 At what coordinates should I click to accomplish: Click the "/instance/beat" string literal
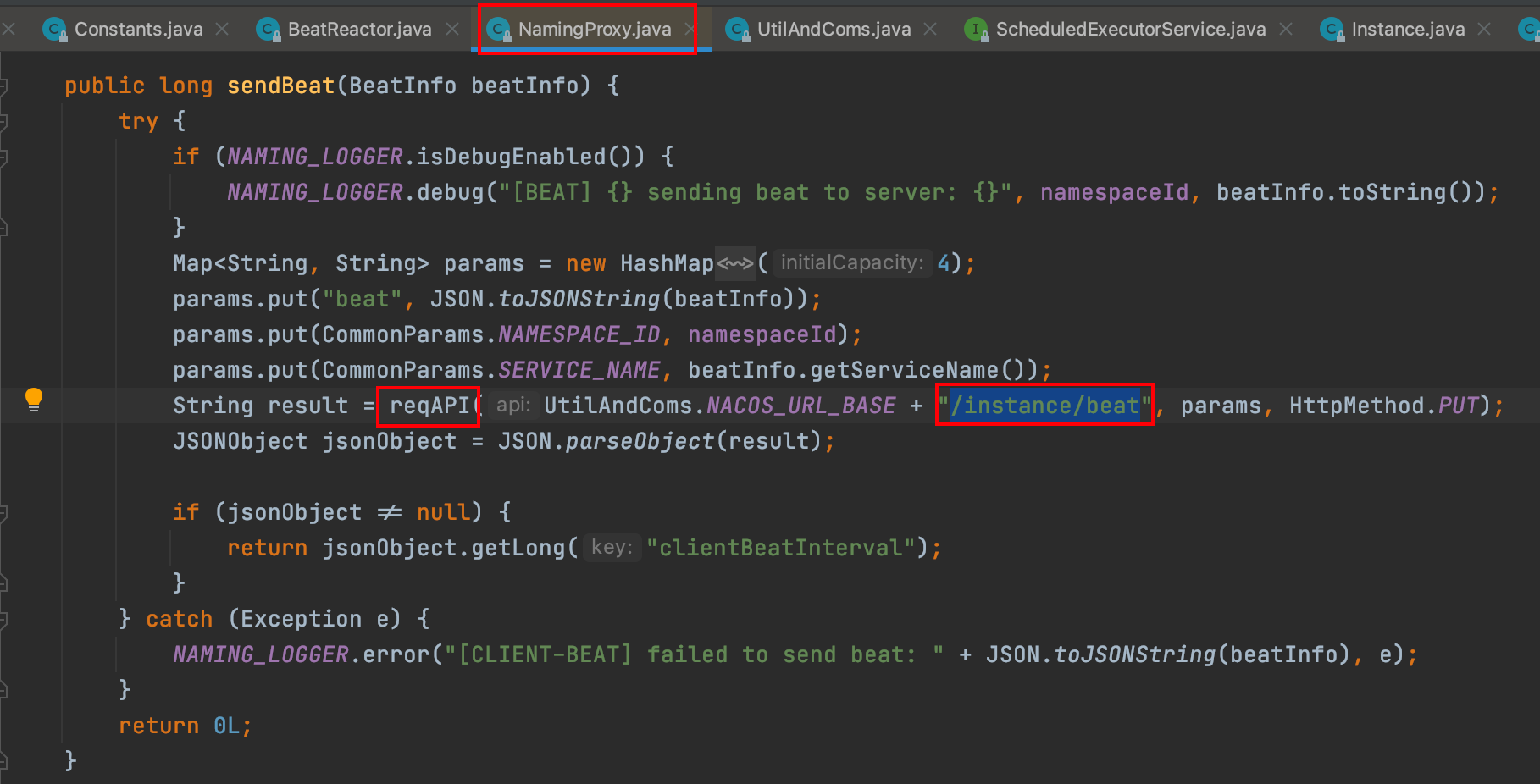pyautogui.click(x=1044, y=406)
